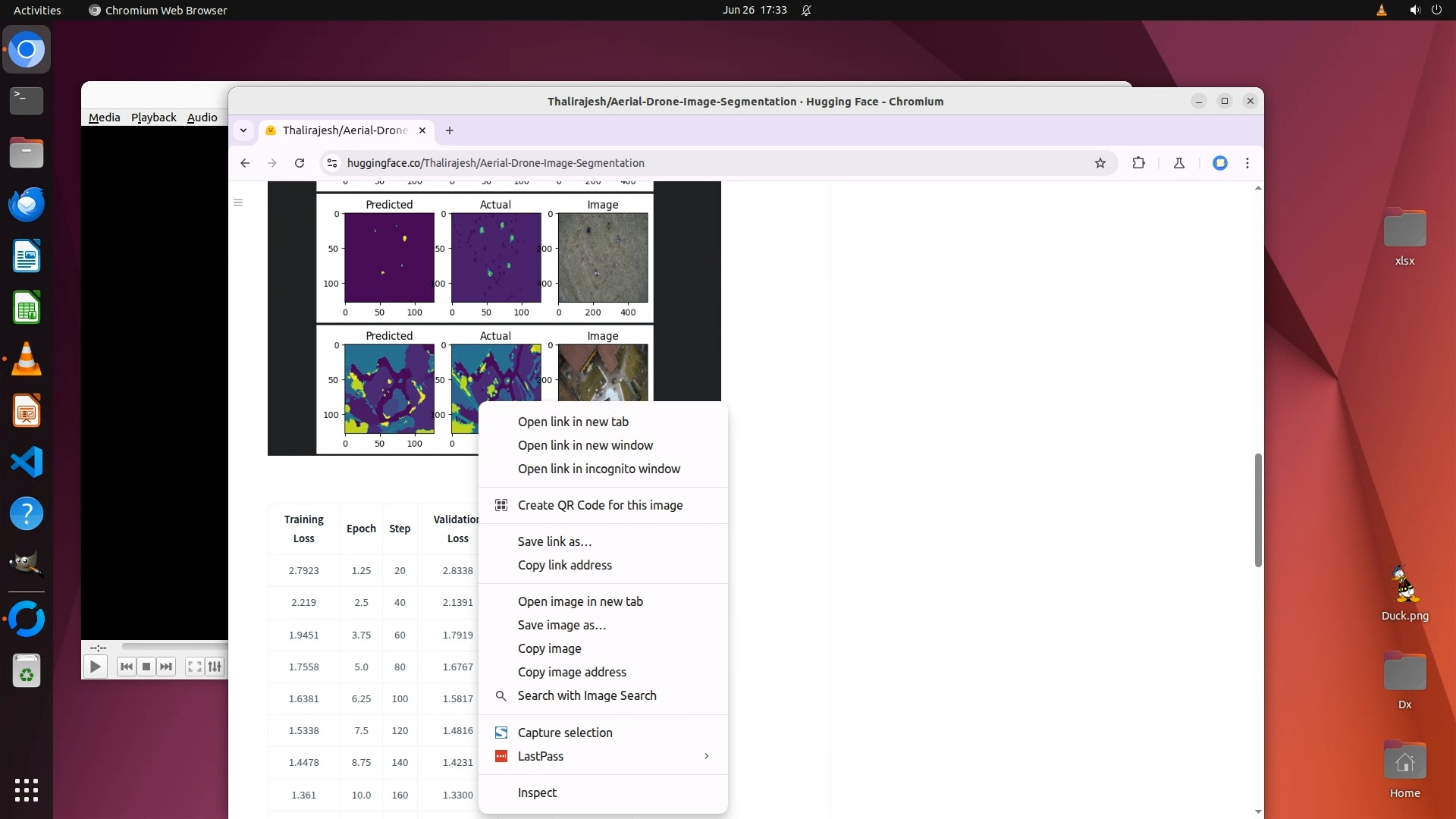Click the page vertical scrollbar thumb
The height and width of the screenshot is (819, 1456).
[x=1258, y=510]
